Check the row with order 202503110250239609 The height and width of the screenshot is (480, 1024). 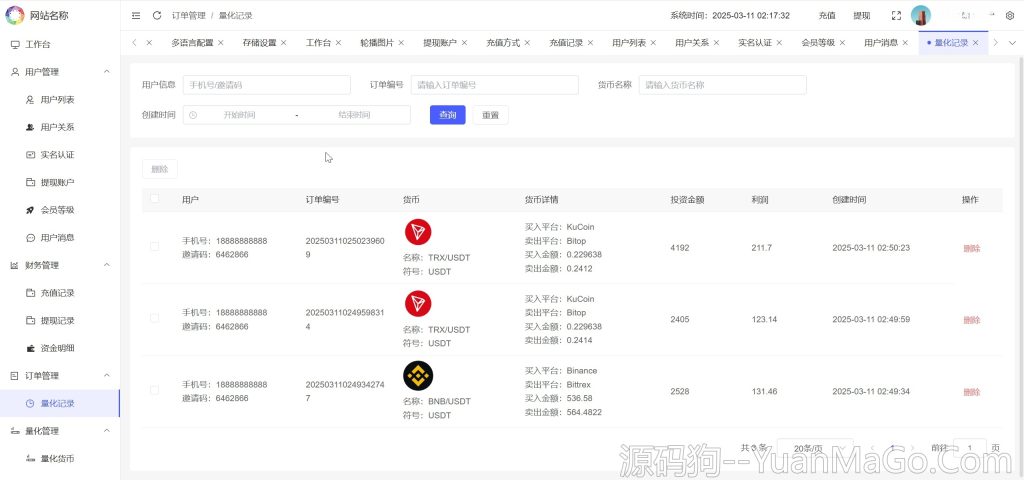155,246
